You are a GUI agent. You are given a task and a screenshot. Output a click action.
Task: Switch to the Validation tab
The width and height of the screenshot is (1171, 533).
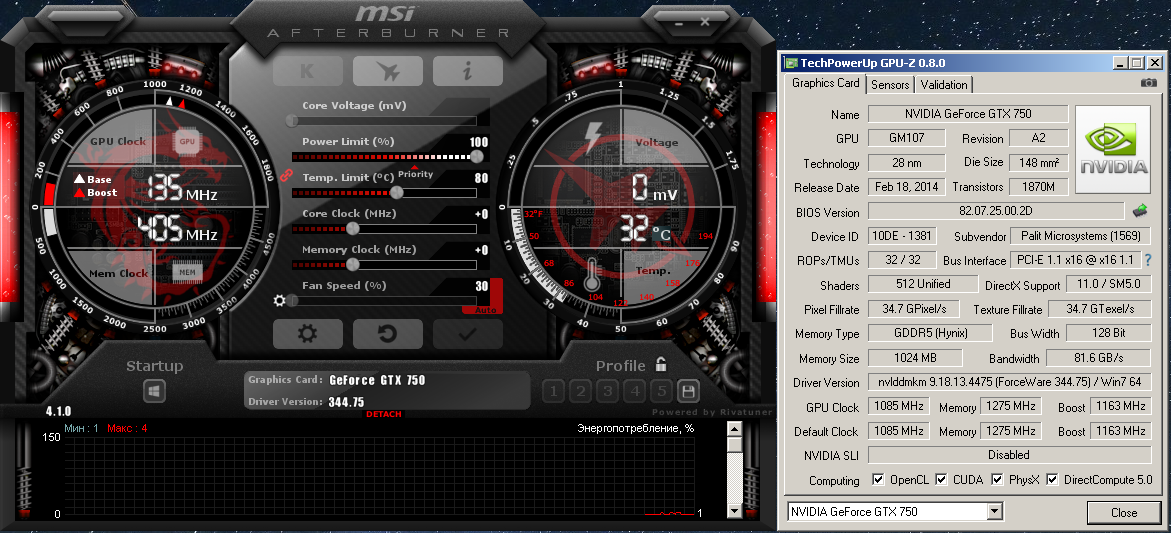(944, 84)
